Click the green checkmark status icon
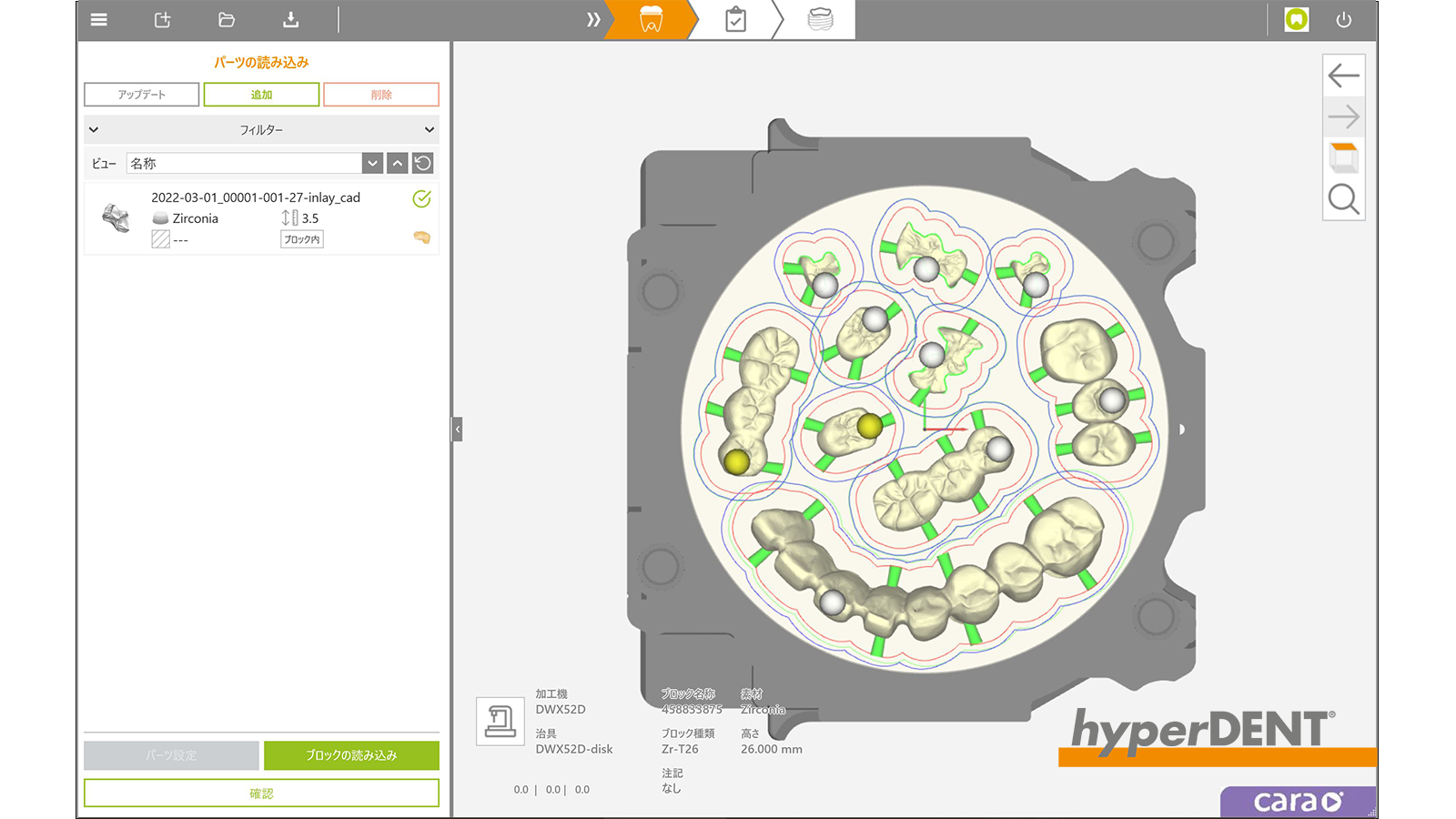 point(421,198)
